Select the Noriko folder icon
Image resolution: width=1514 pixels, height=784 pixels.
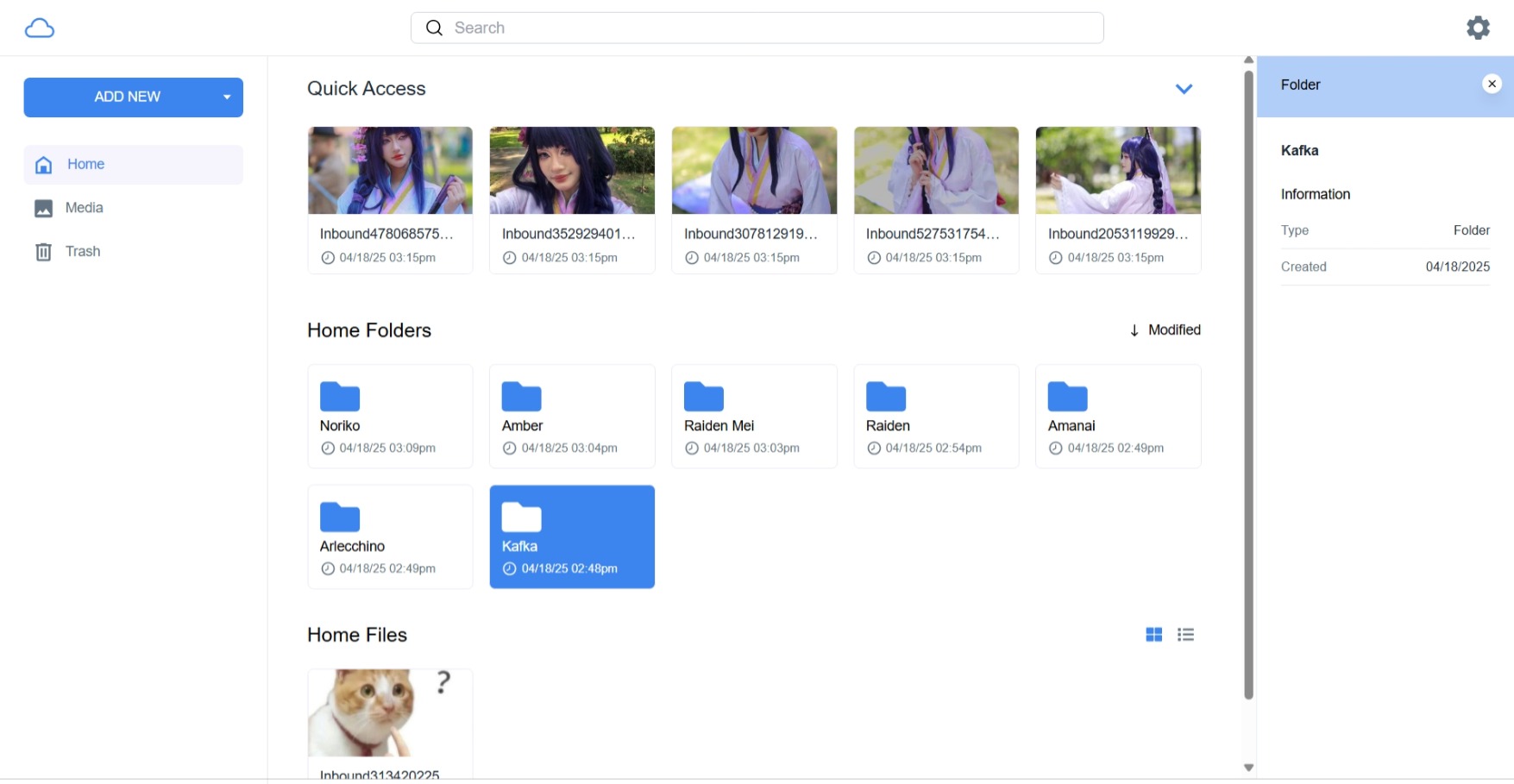point(340,397)
